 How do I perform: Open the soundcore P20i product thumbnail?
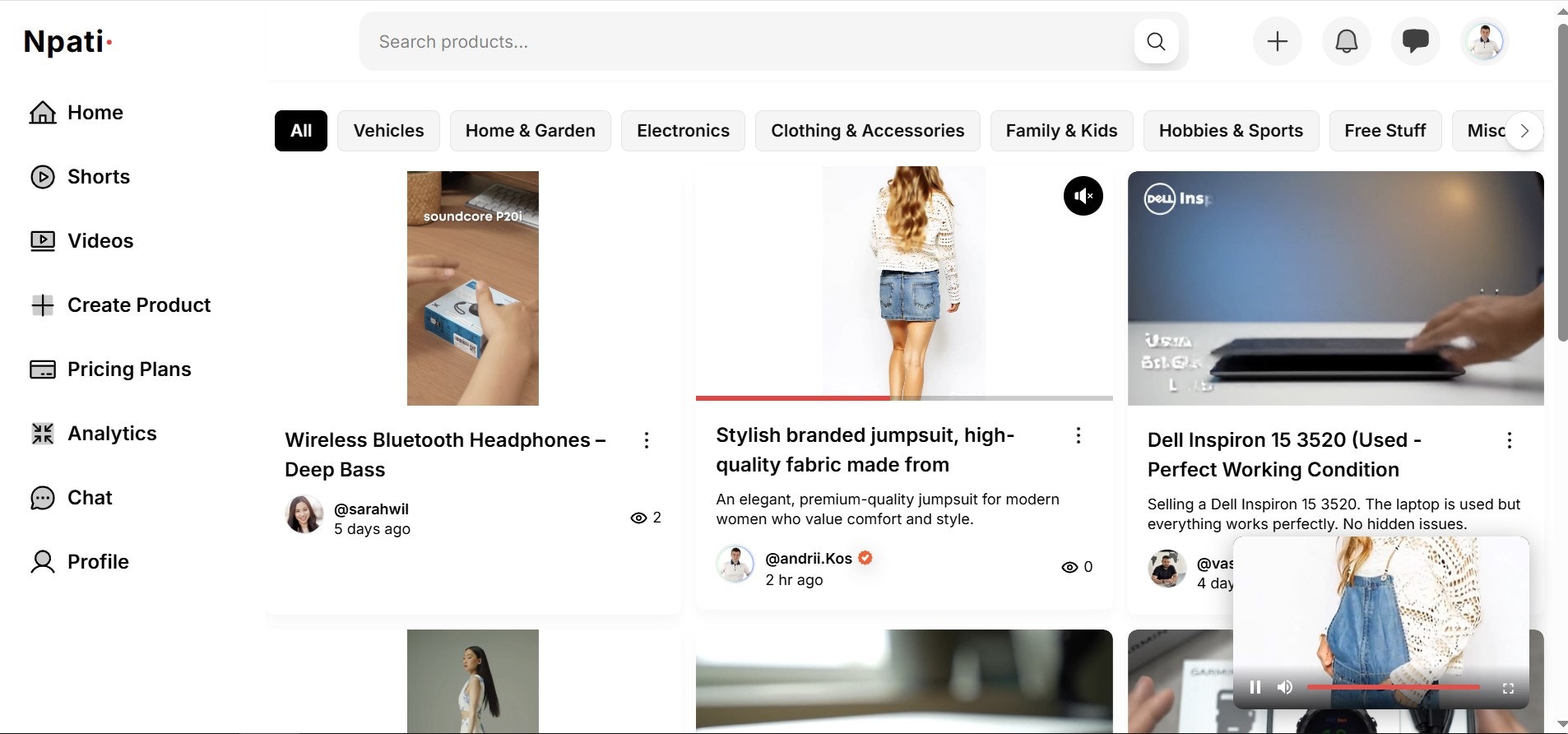point(473,288)
